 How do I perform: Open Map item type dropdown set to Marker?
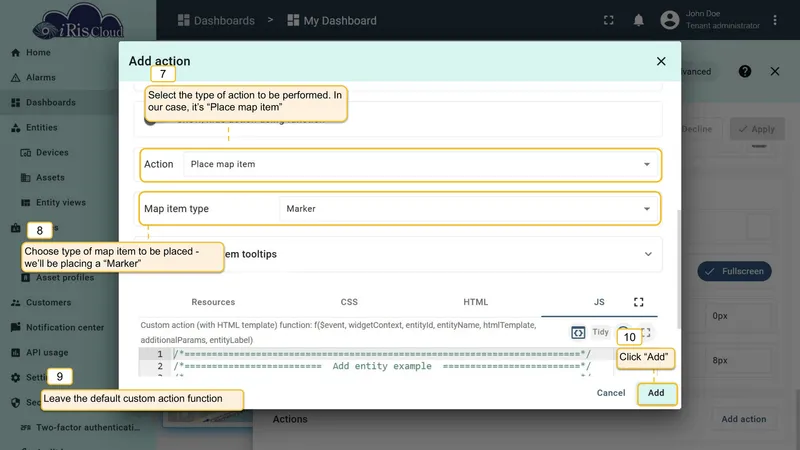coord(469,209)
